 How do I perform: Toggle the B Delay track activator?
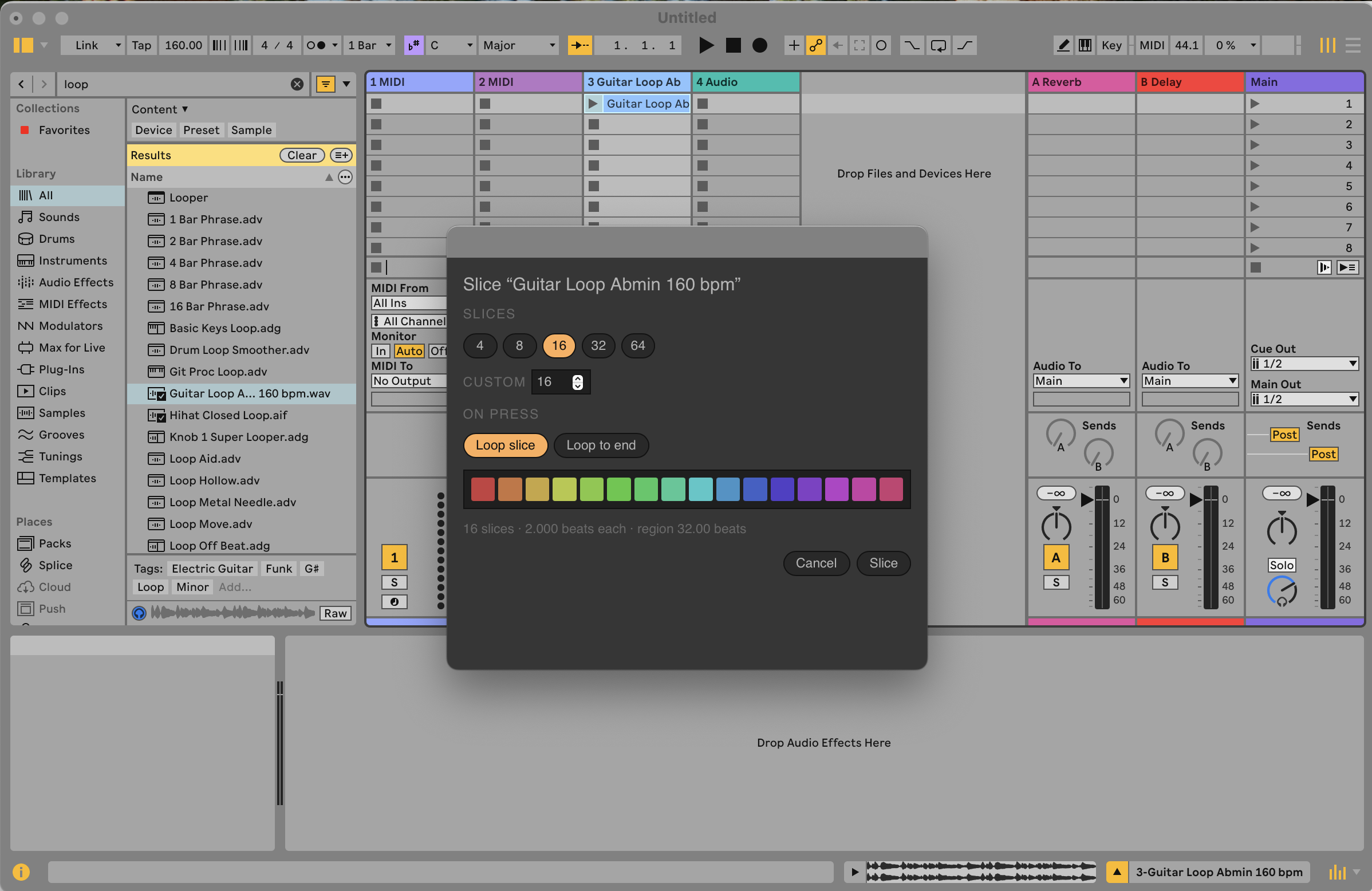[x=1165, y=557]
